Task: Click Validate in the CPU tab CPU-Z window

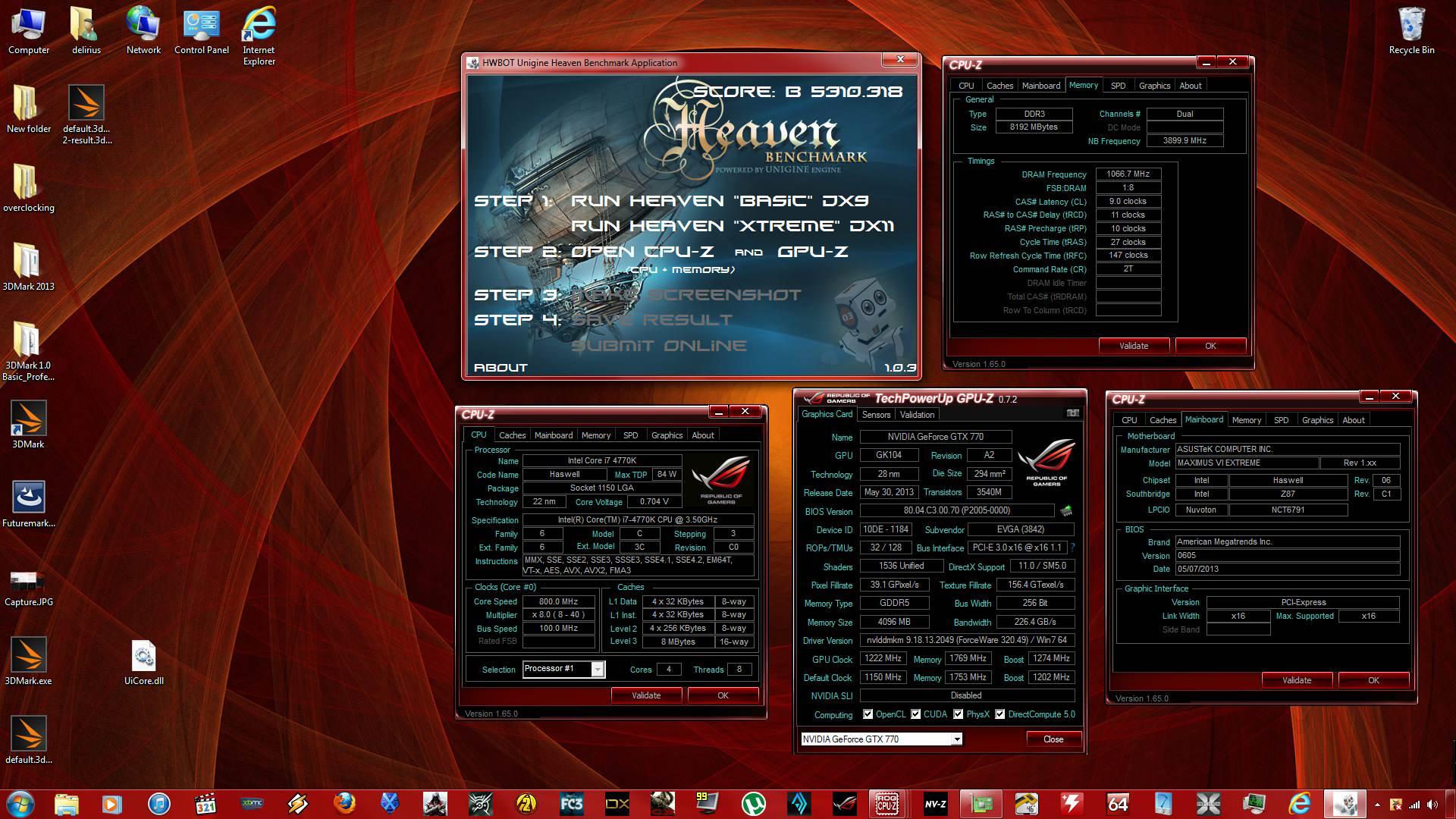Action: coord(646,695)
